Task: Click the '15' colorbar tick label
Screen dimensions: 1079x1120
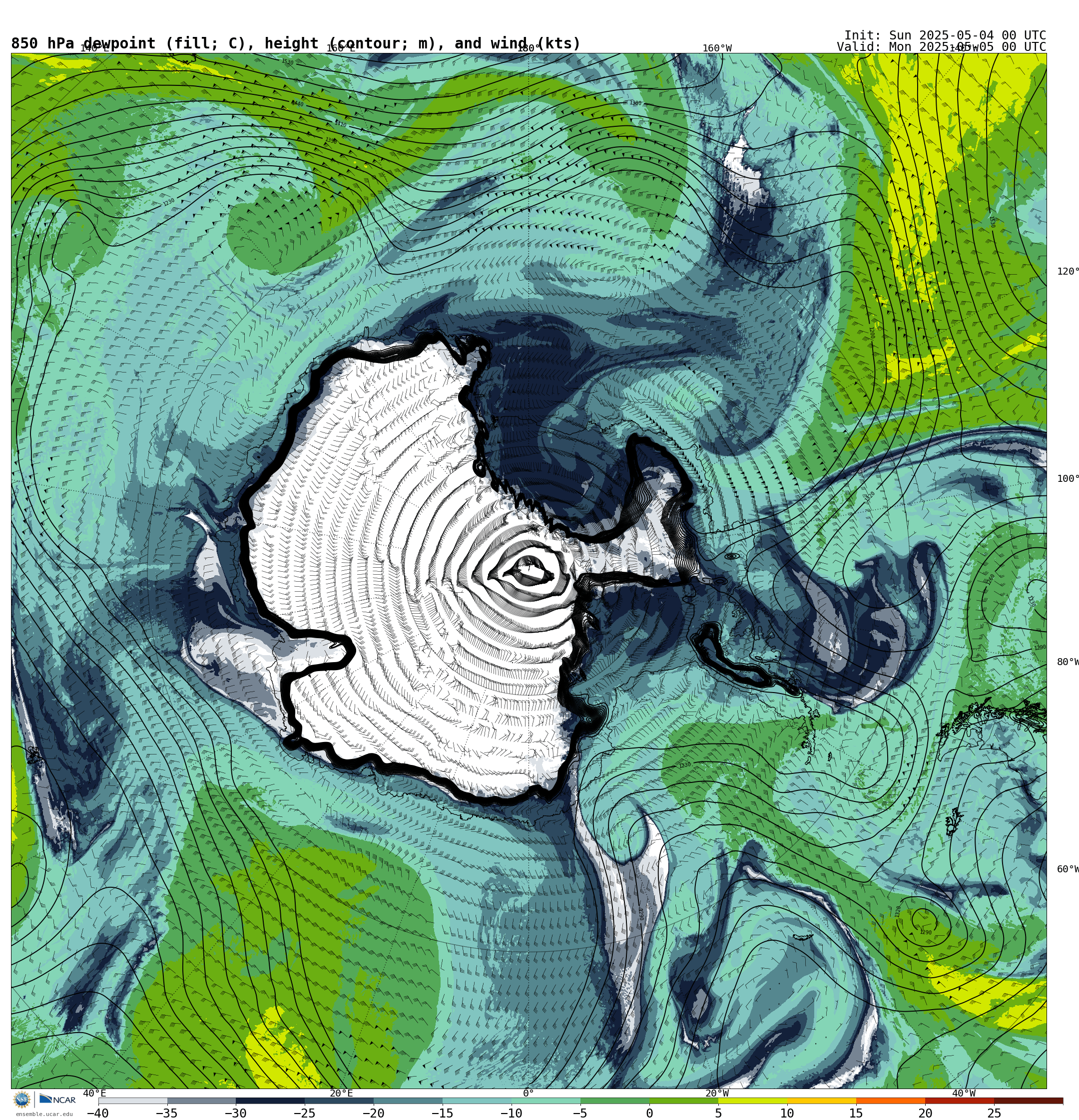Action: 856,1113
